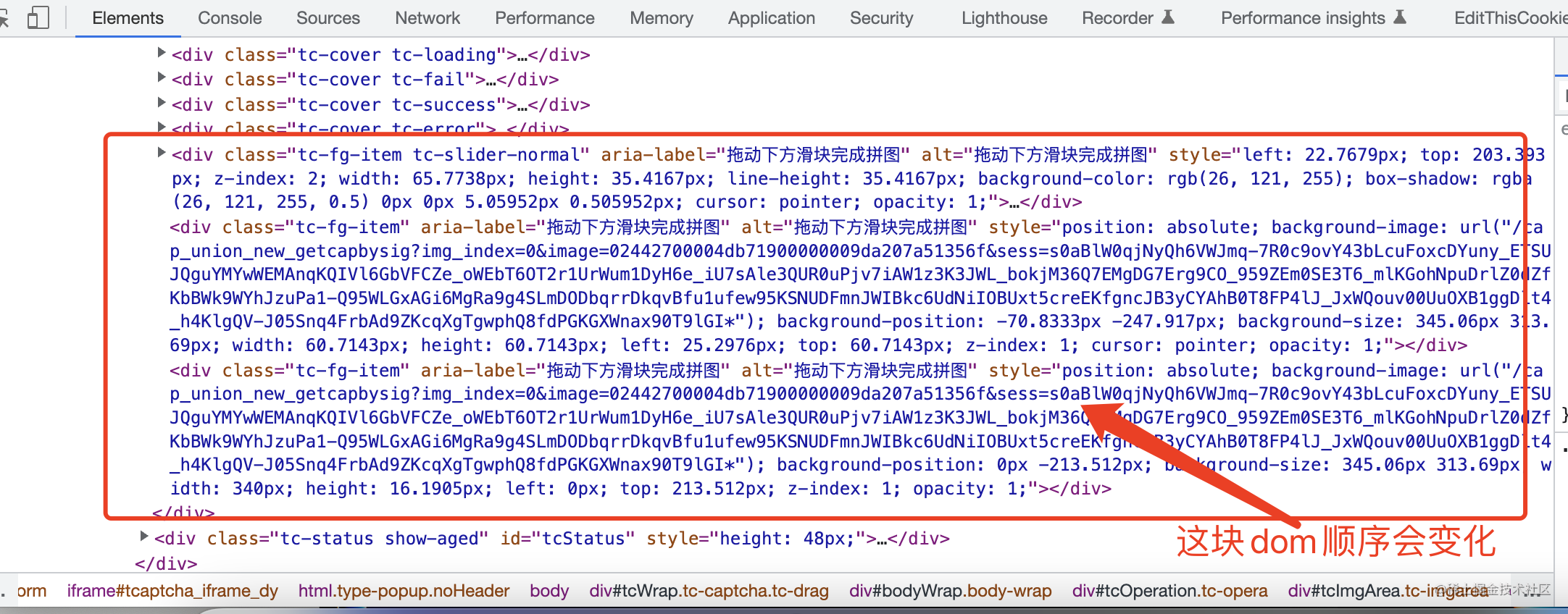The height and width of the screenshot is (614, 1568).
Task: Switch to the Lighthouse tab
Action: point(1004,18)
